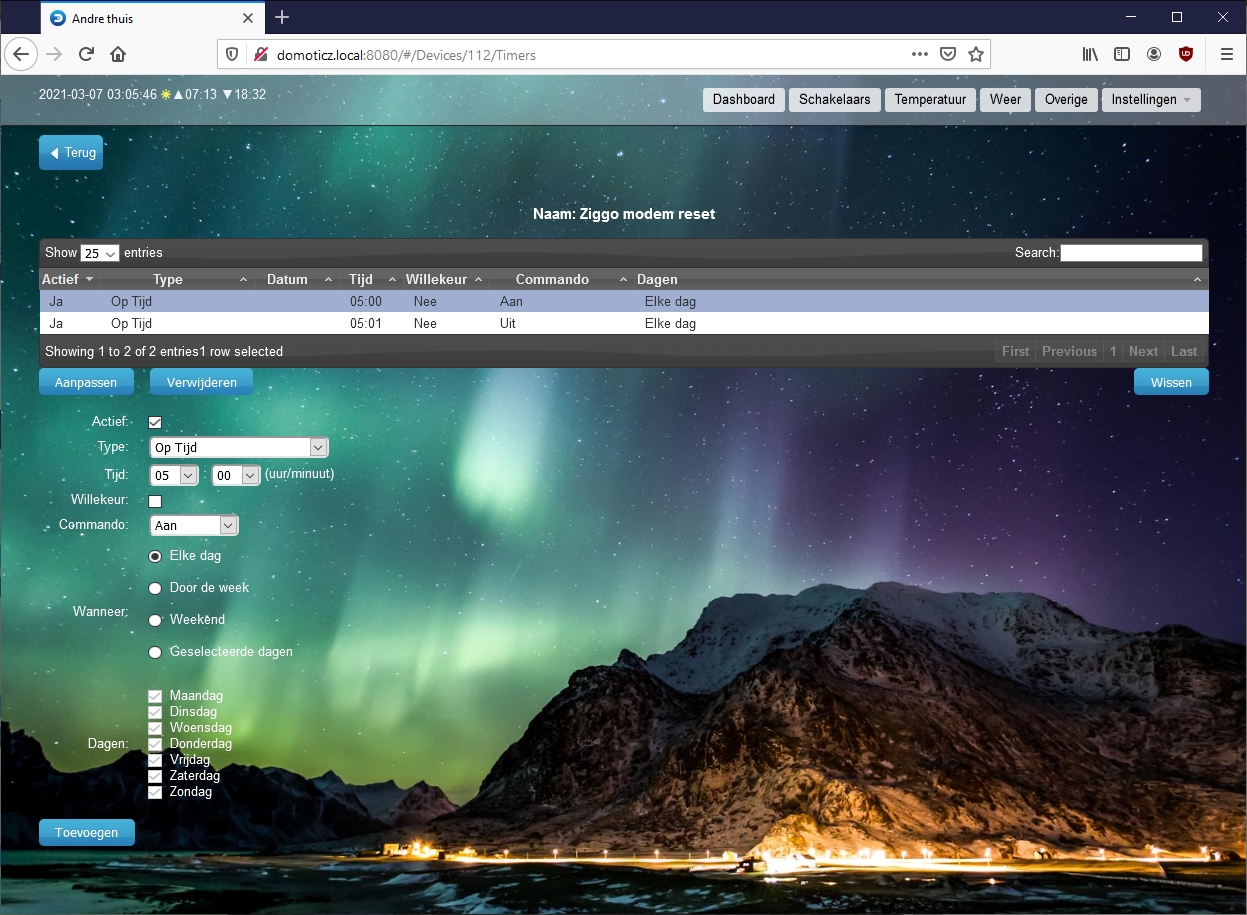The height and width of the screenshot is (915, 1247).
Task: Toggle the Actief checkbox
Action: tap(155, 422)
